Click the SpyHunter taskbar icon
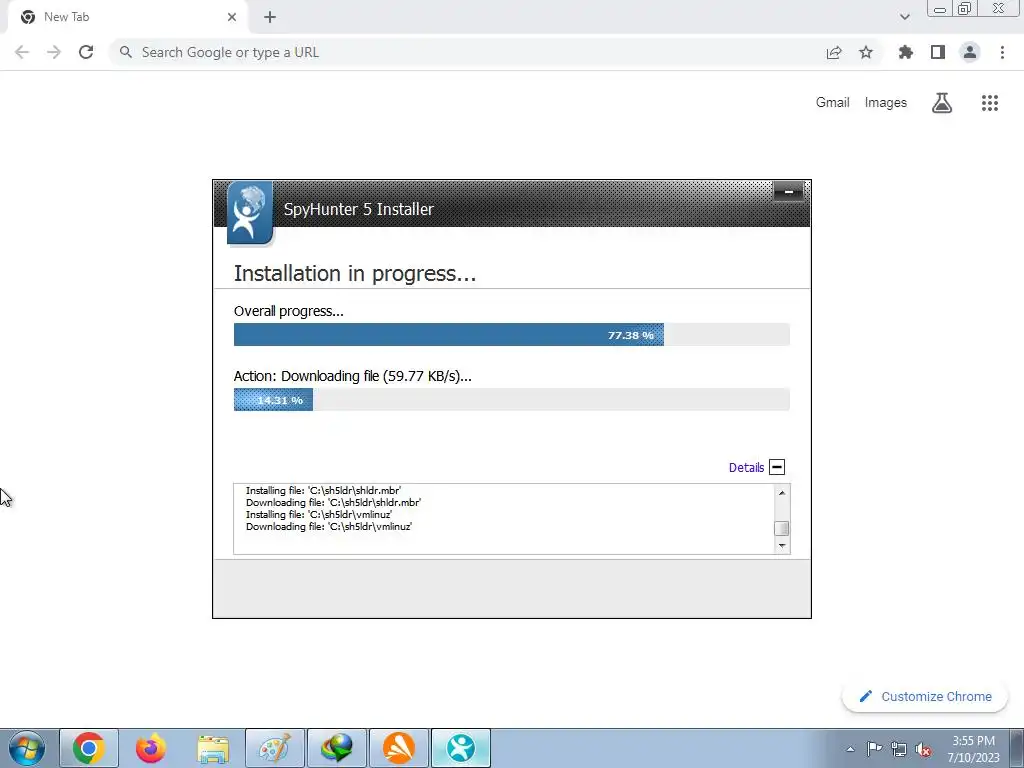Image resolution: width=1024 pixels, height=768 pixels. [x=461, y=748]
